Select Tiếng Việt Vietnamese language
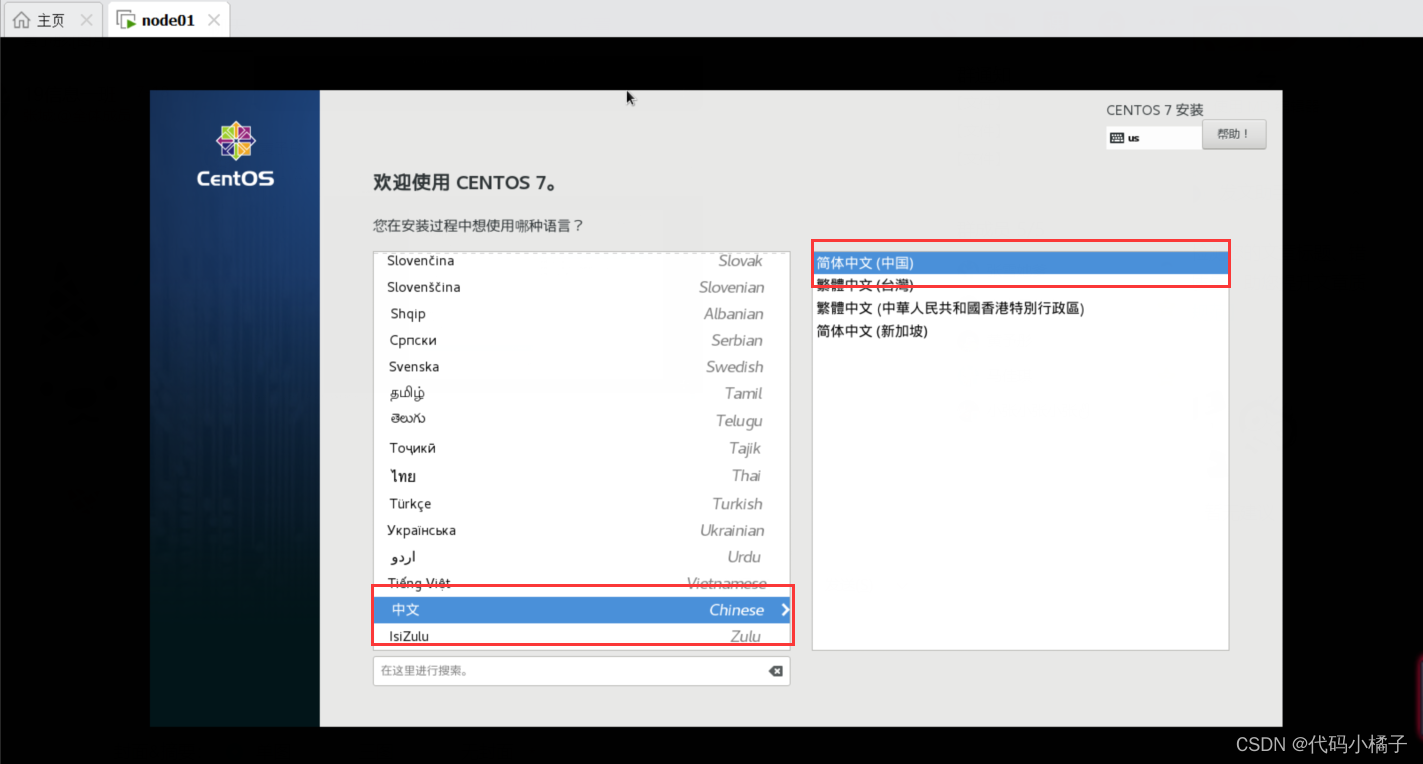1423x764 pixels. click(x=581, y=583)
